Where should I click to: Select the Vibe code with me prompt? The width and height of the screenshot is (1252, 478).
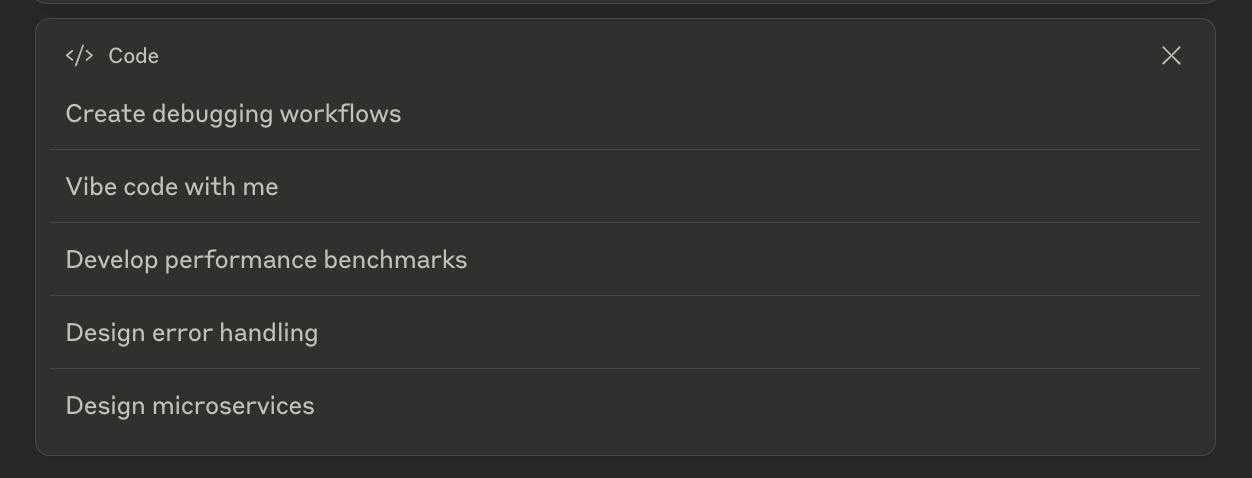625,187
